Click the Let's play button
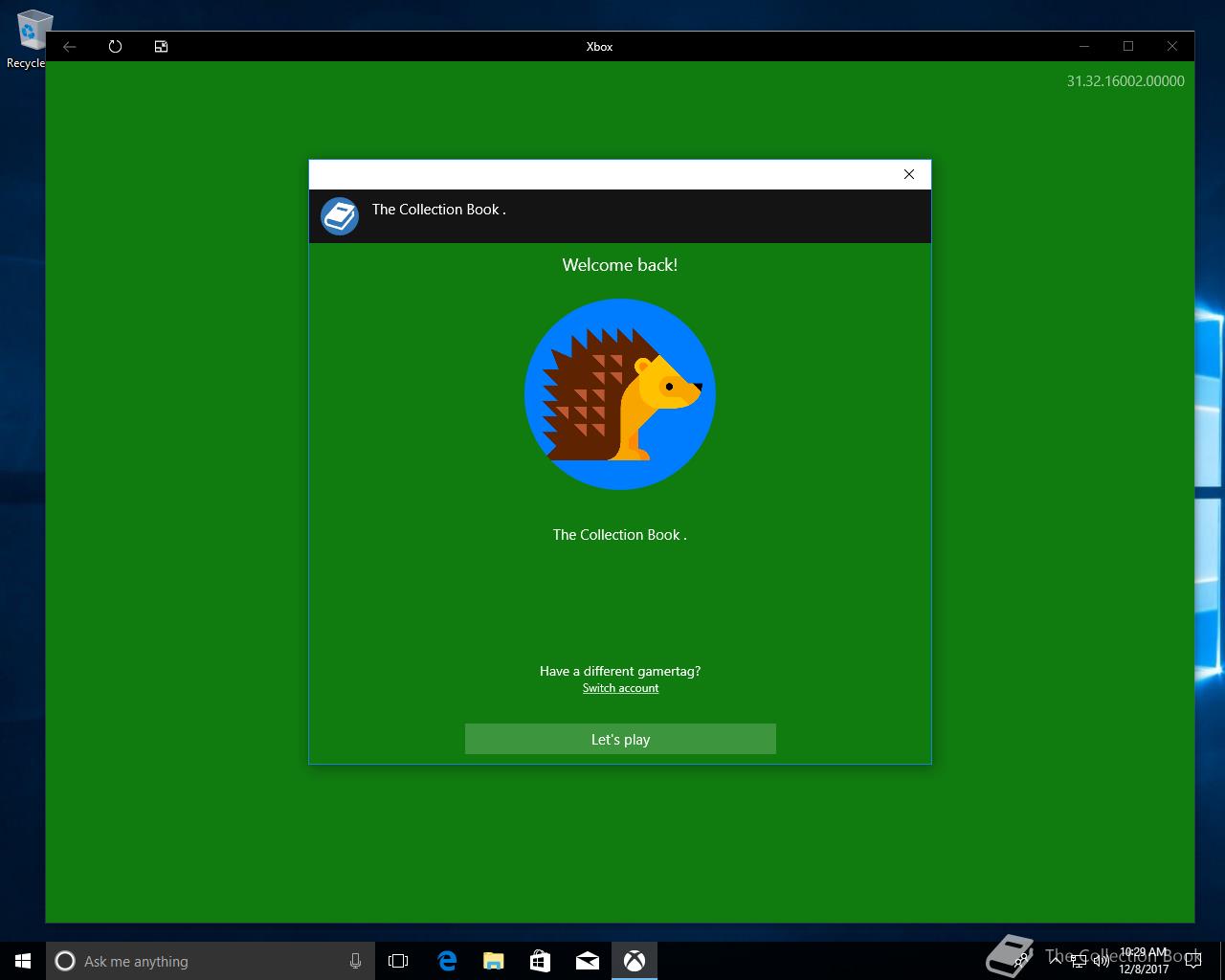1225x980 pixels. [x=620, y=739]
